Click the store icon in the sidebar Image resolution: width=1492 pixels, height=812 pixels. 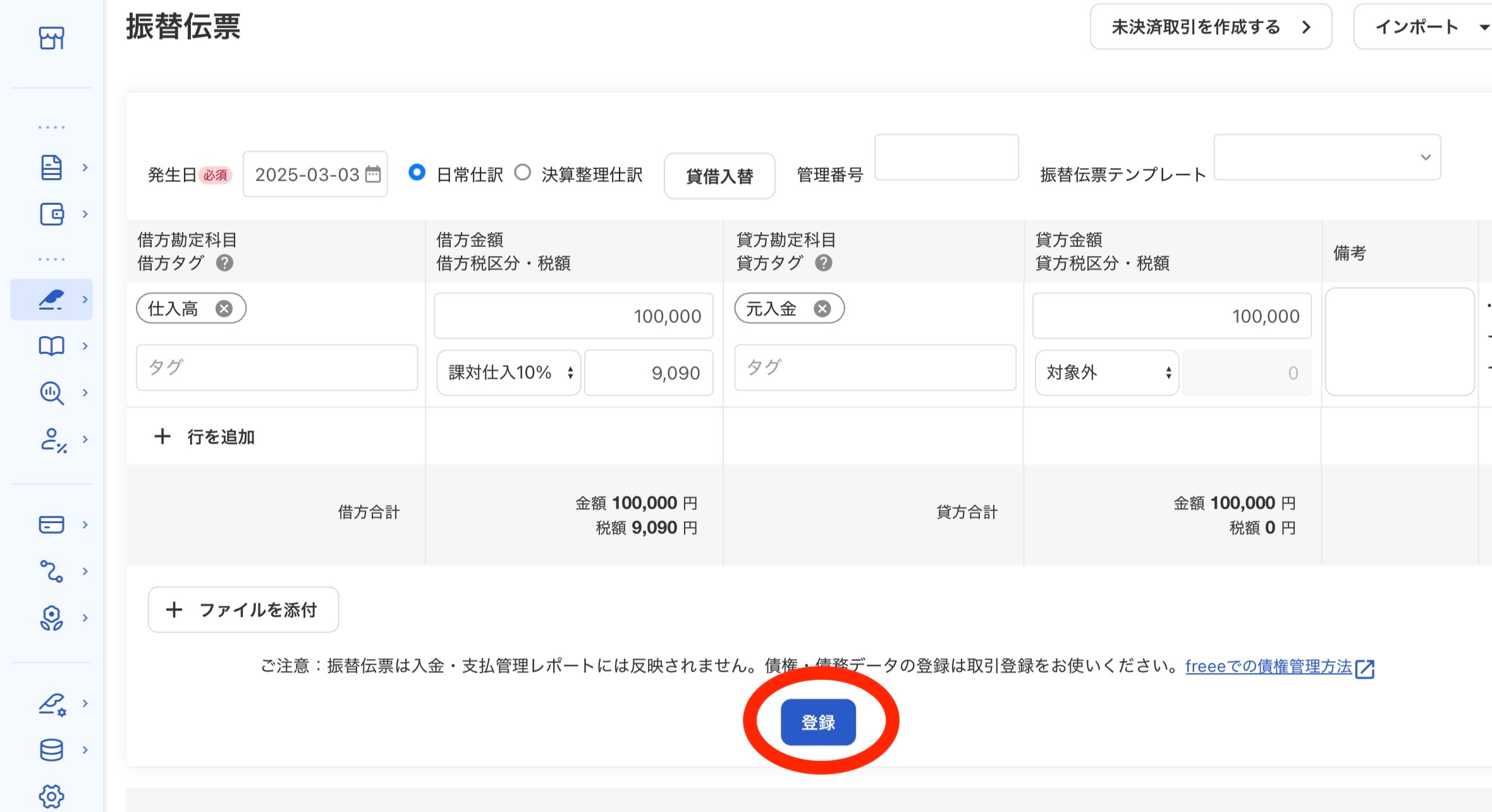click(x=51, y=38)
